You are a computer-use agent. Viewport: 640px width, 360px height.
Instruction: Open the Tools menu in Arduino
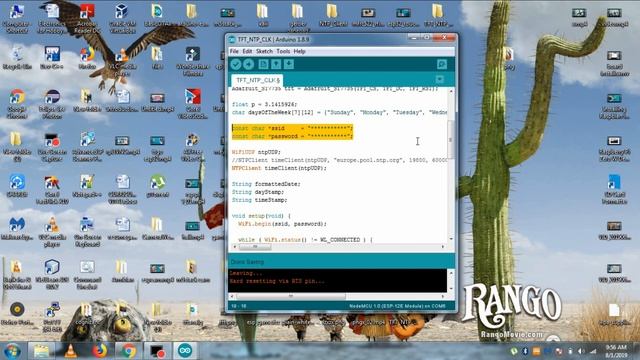point(283,51)
